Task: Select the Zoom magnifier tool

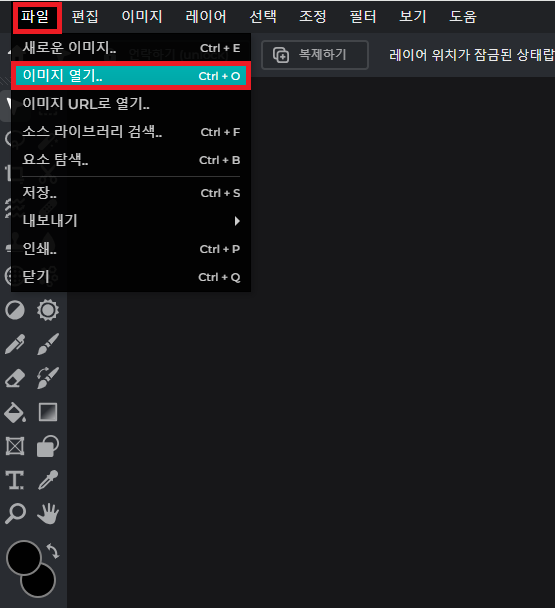Action: coord(15,514)
